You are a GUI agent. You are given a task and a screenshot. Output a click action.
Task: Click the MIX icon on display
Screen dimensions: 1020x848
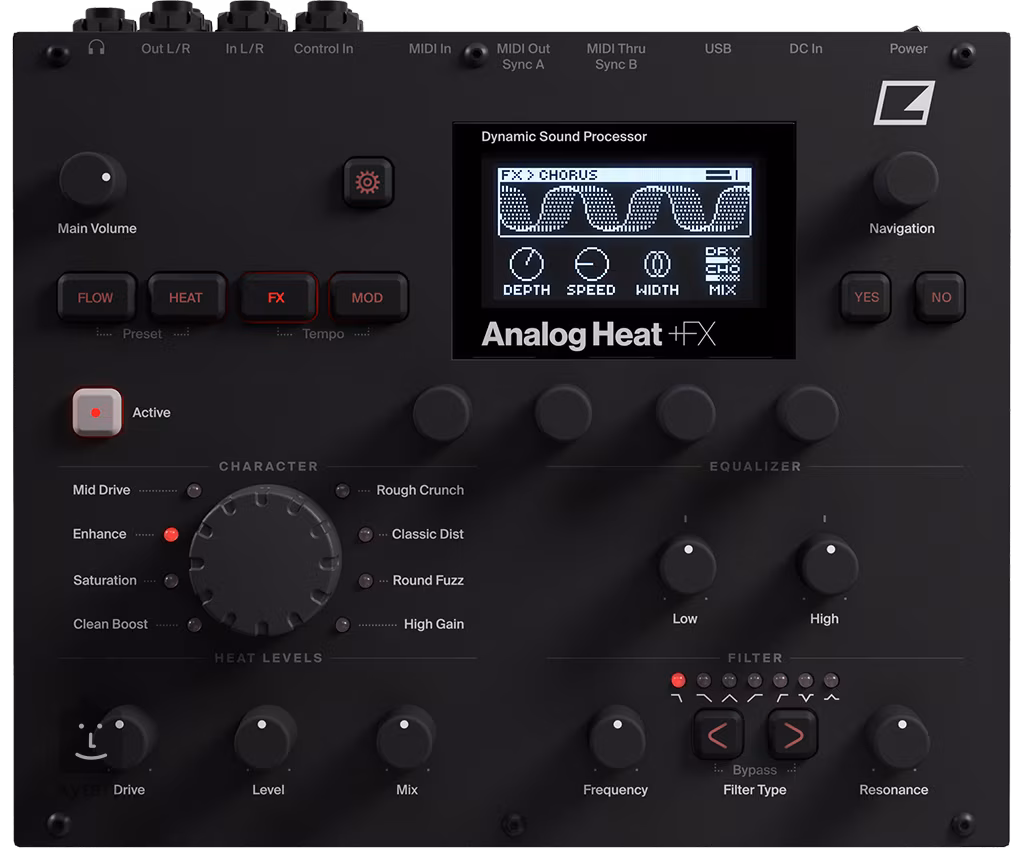tap(722, 264)
